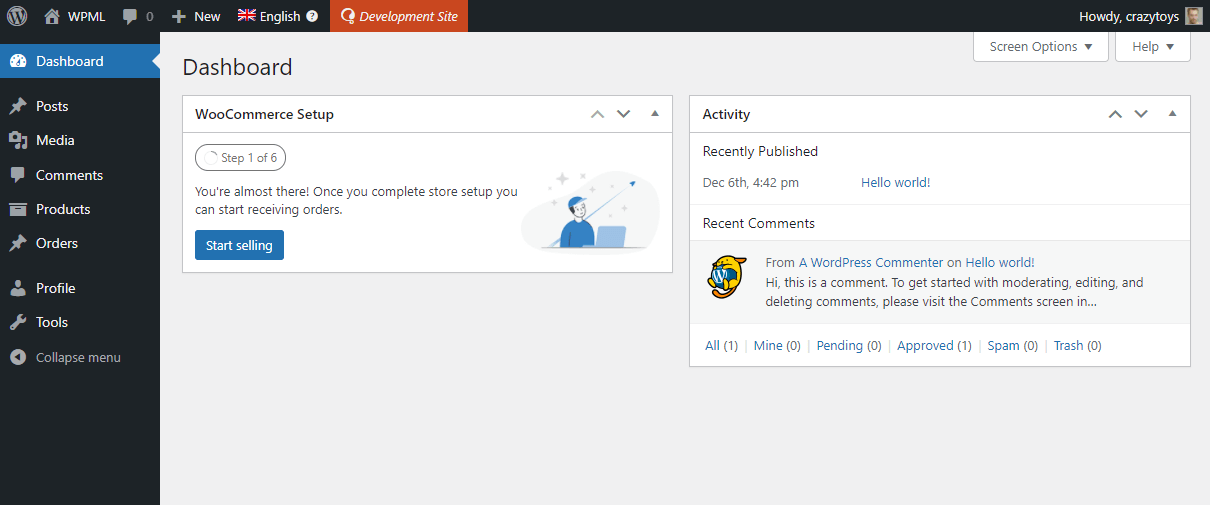The width and height of the screenshot is (1210, 505).
Task: Click the Wapuu commenter avatar
Action: tap(727, 277)
